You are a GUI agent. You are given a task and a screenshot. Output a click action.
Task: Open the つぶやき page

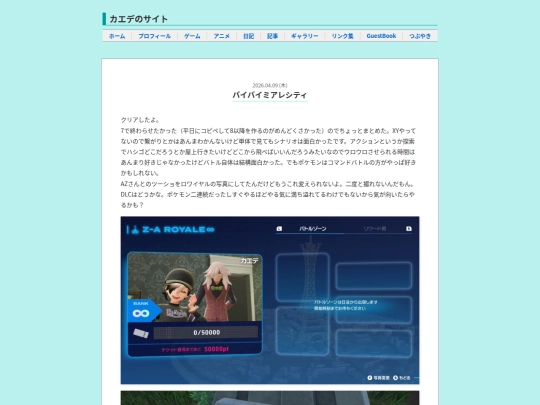tap(420, 36)
